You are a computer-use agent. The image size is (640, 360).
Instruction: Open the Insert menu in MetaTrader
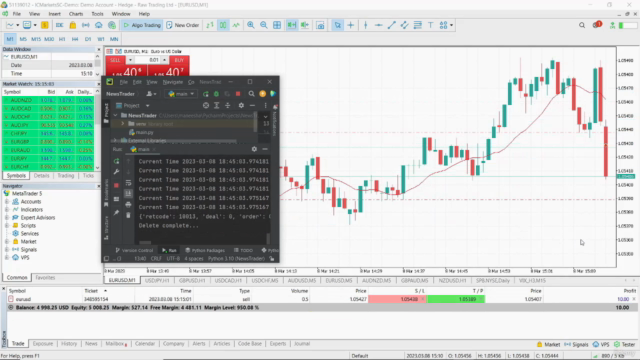(54, 14)
